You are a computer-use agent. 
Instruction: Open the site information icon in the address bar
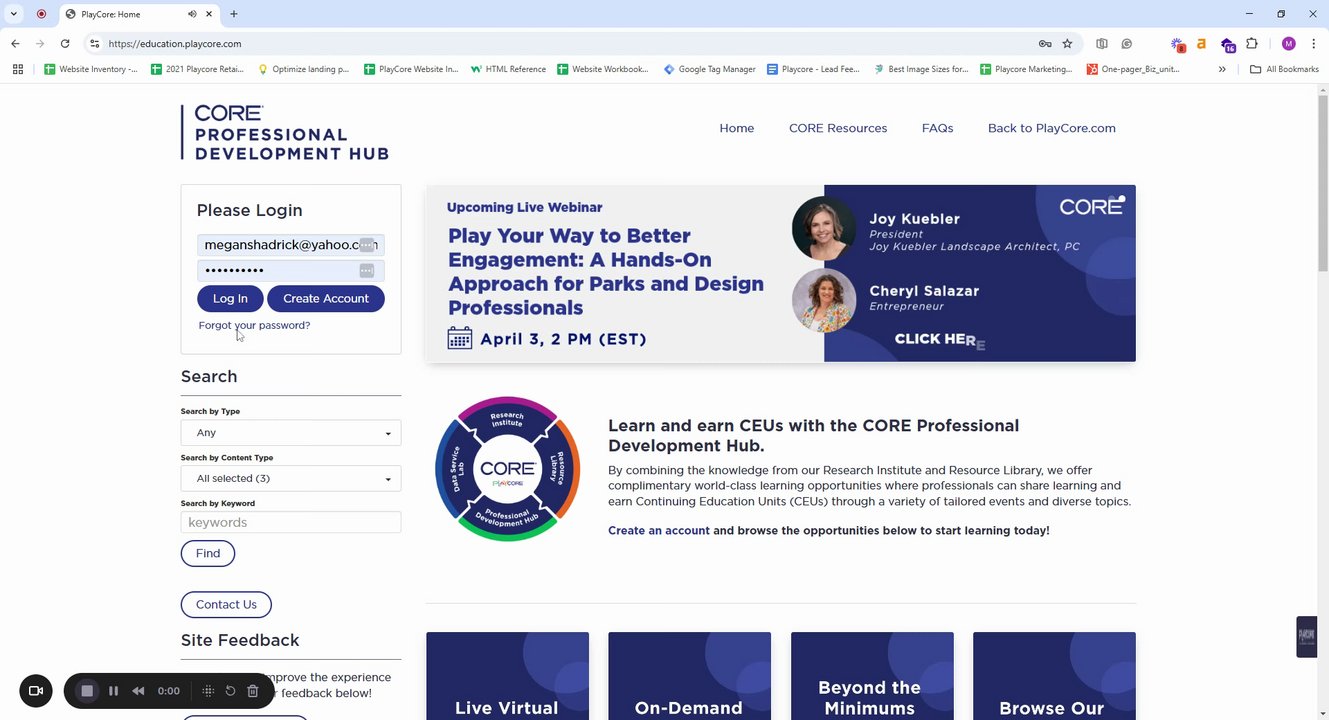[x=94, y=44]
